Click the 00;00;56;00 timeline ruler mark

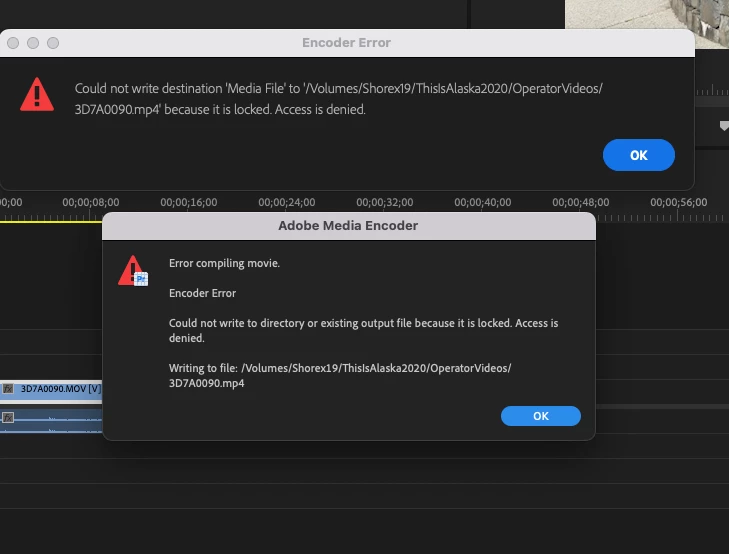[x=679, y=202]
